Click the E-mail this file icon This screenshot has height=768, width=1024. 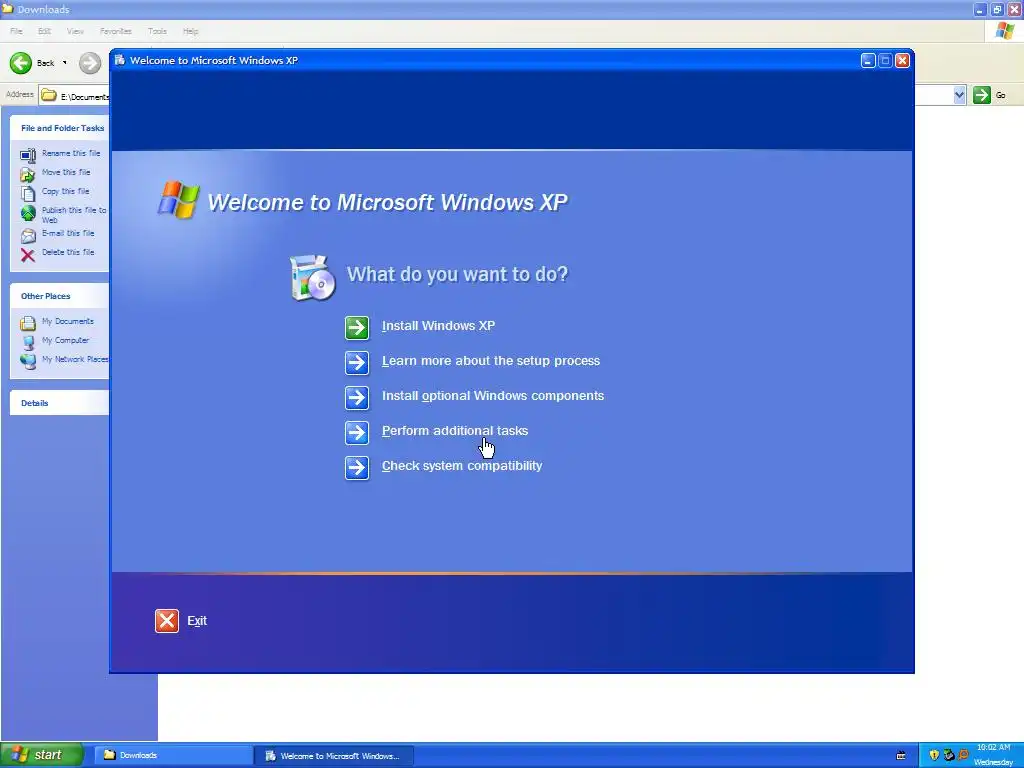[27, 235]
